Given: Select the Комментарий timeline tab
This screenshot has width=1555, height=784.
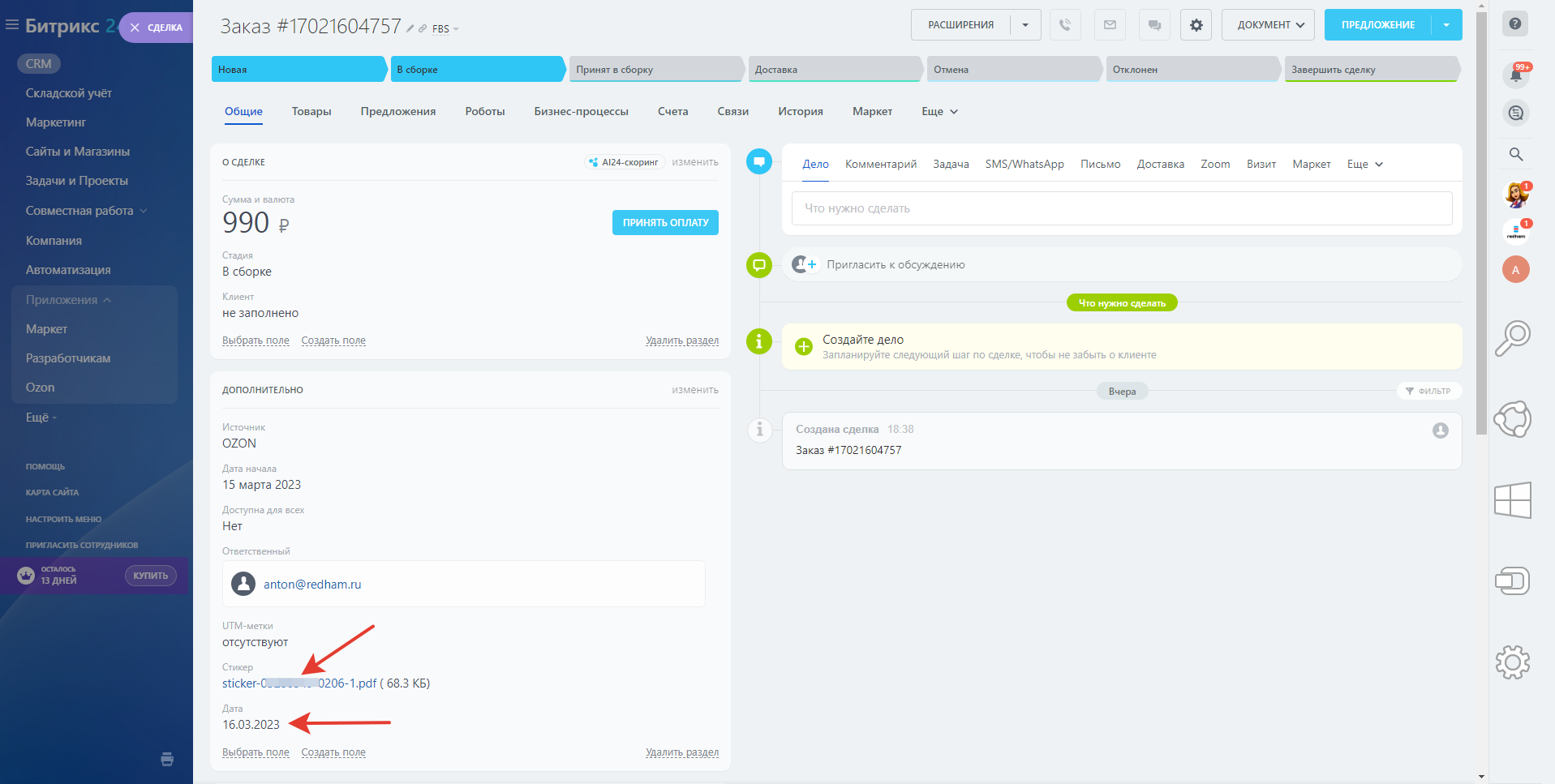Looking at the screenshot, I should pyautogui.click(x=880, y=165).
